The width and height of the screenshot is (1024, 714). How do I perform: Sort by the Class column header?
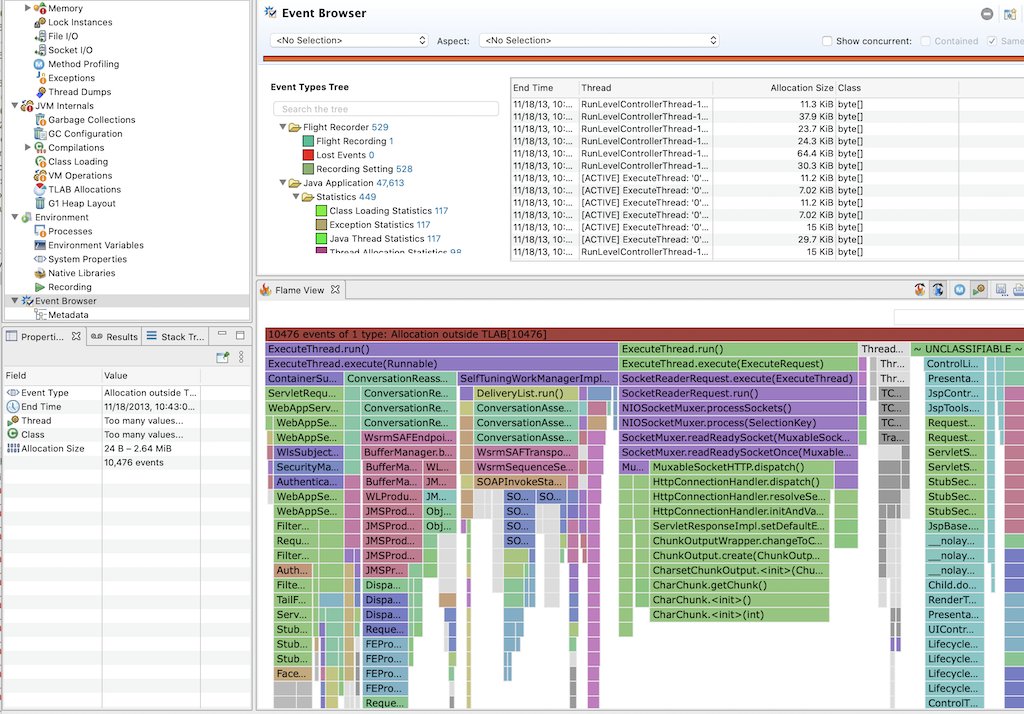click(x=897, y=88)
